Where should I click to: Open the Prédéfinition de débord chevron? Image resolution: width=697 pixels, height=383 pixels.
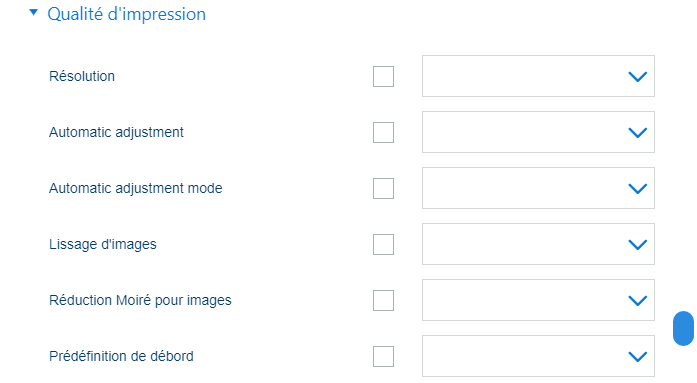pos(637,357)
